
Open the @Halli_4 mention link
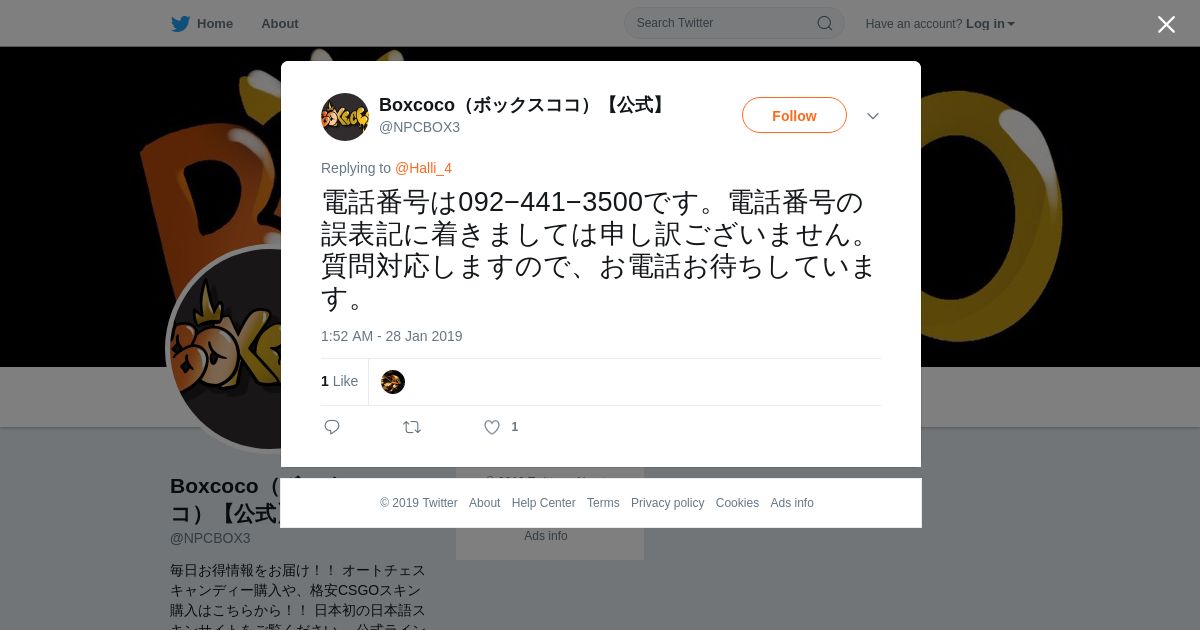423,168
